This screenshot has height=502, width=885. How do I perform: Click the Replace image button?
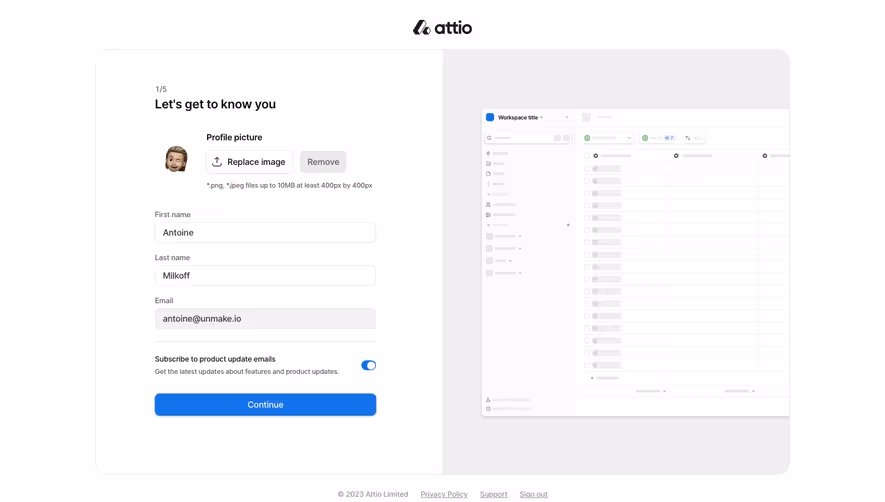click(x=249, y=162)
